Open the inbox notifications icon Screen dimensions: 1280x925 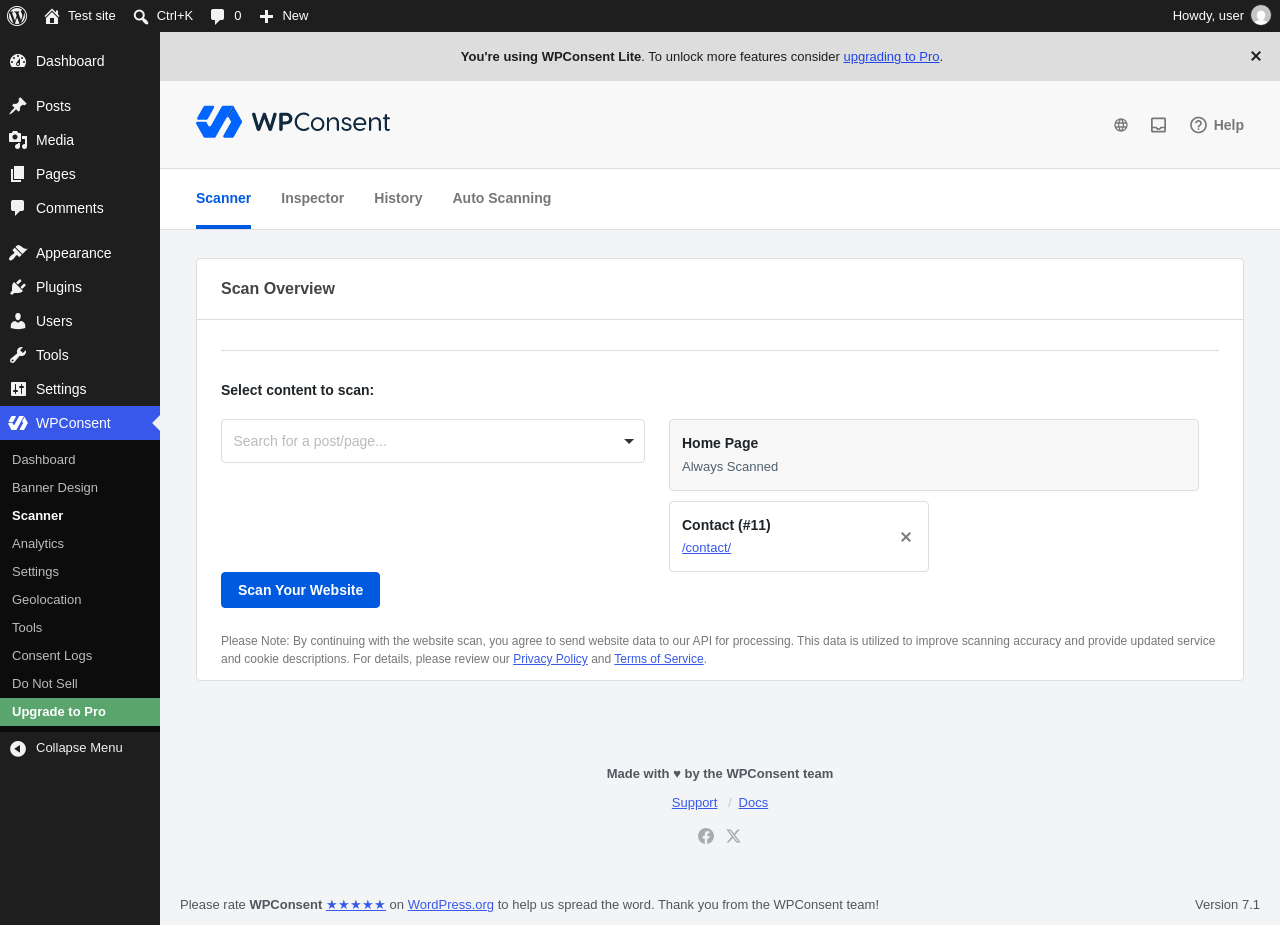tap(1158, 125)
